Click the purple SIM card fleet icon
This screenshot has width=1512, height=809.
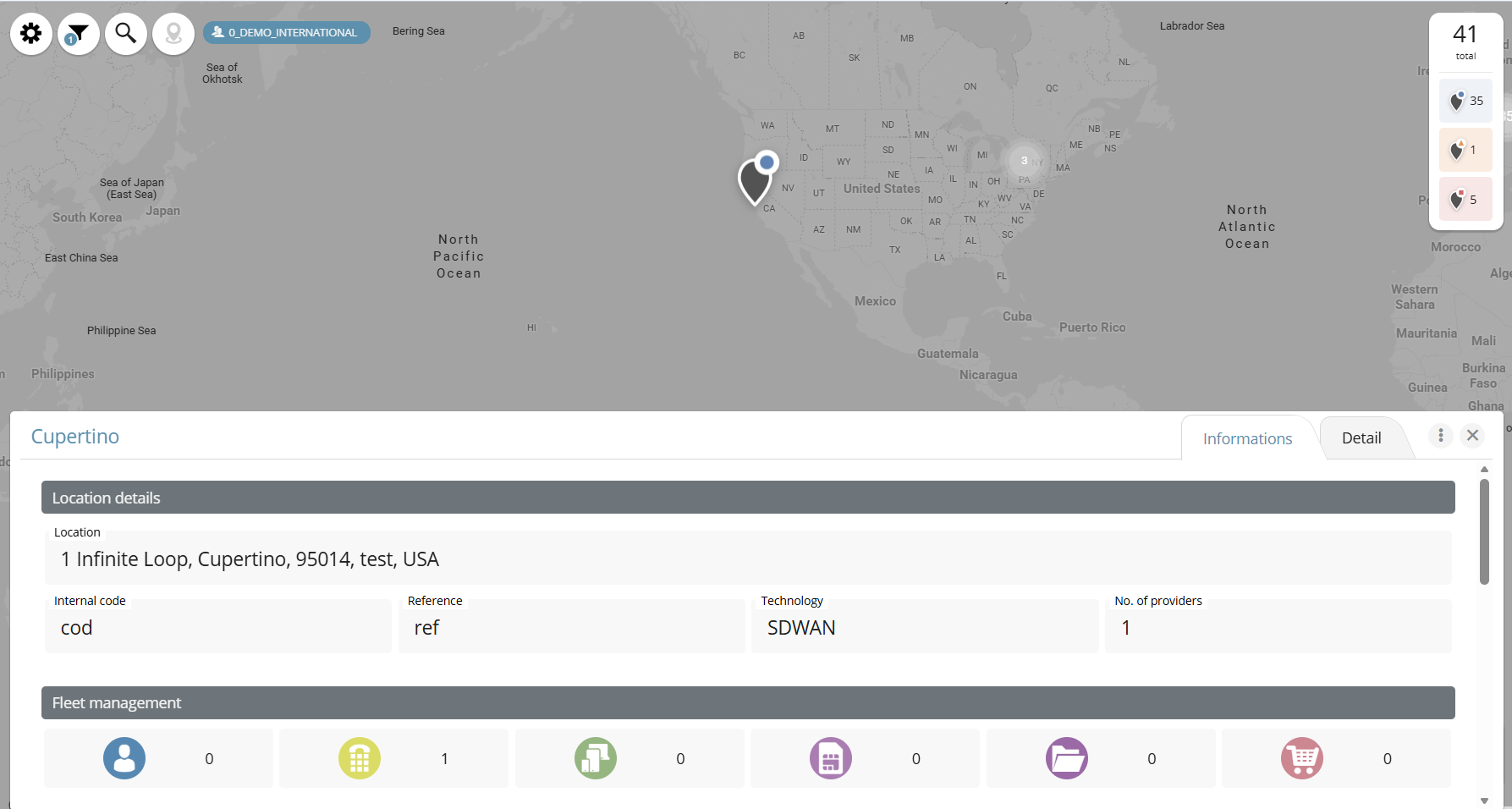831,758
